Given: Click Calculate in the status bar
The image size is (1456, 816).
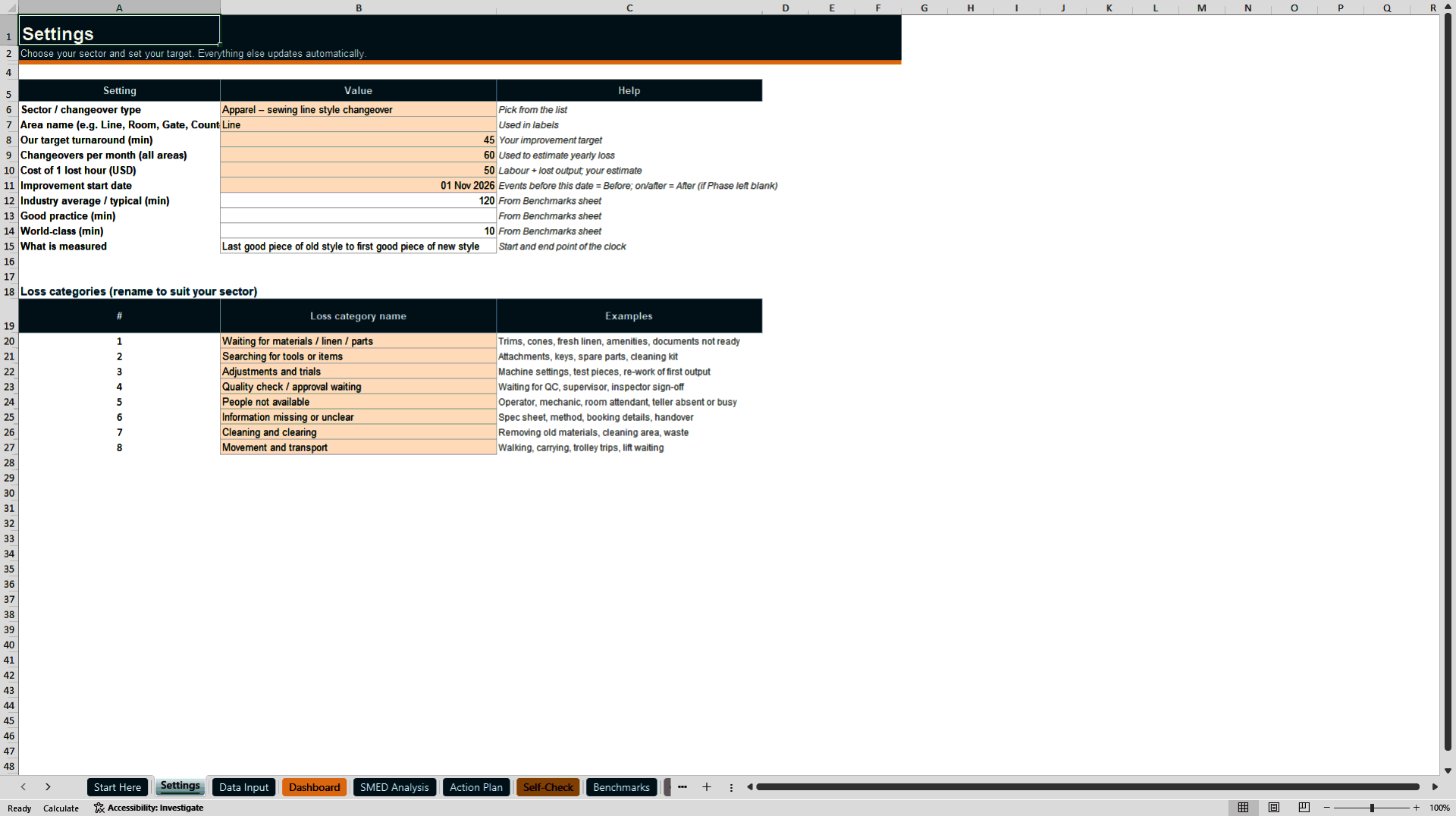Looking at the screenshot, I should [x=61, y=808].
